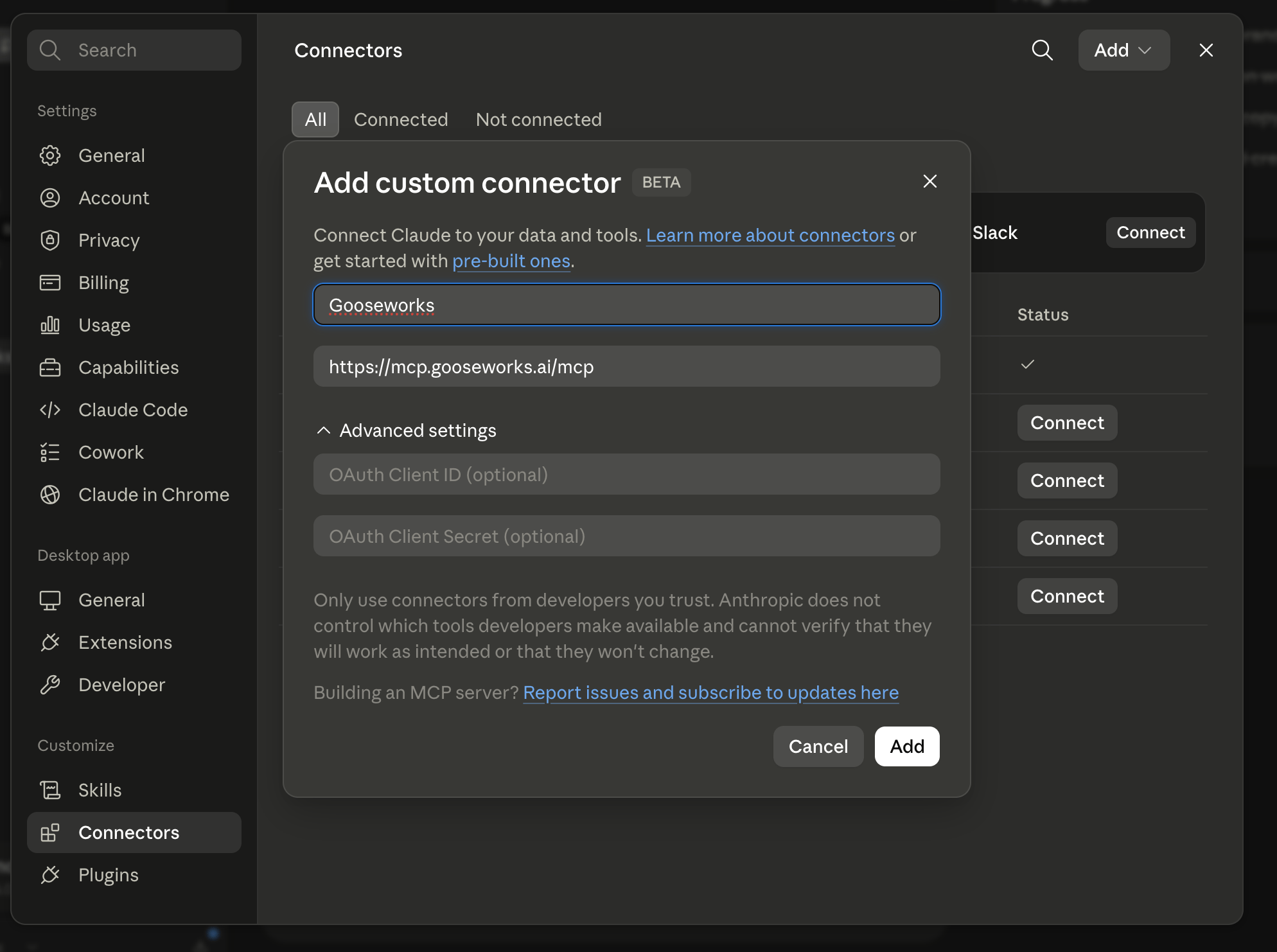Open Report issues and subscribe to updates link

point(710,692)
